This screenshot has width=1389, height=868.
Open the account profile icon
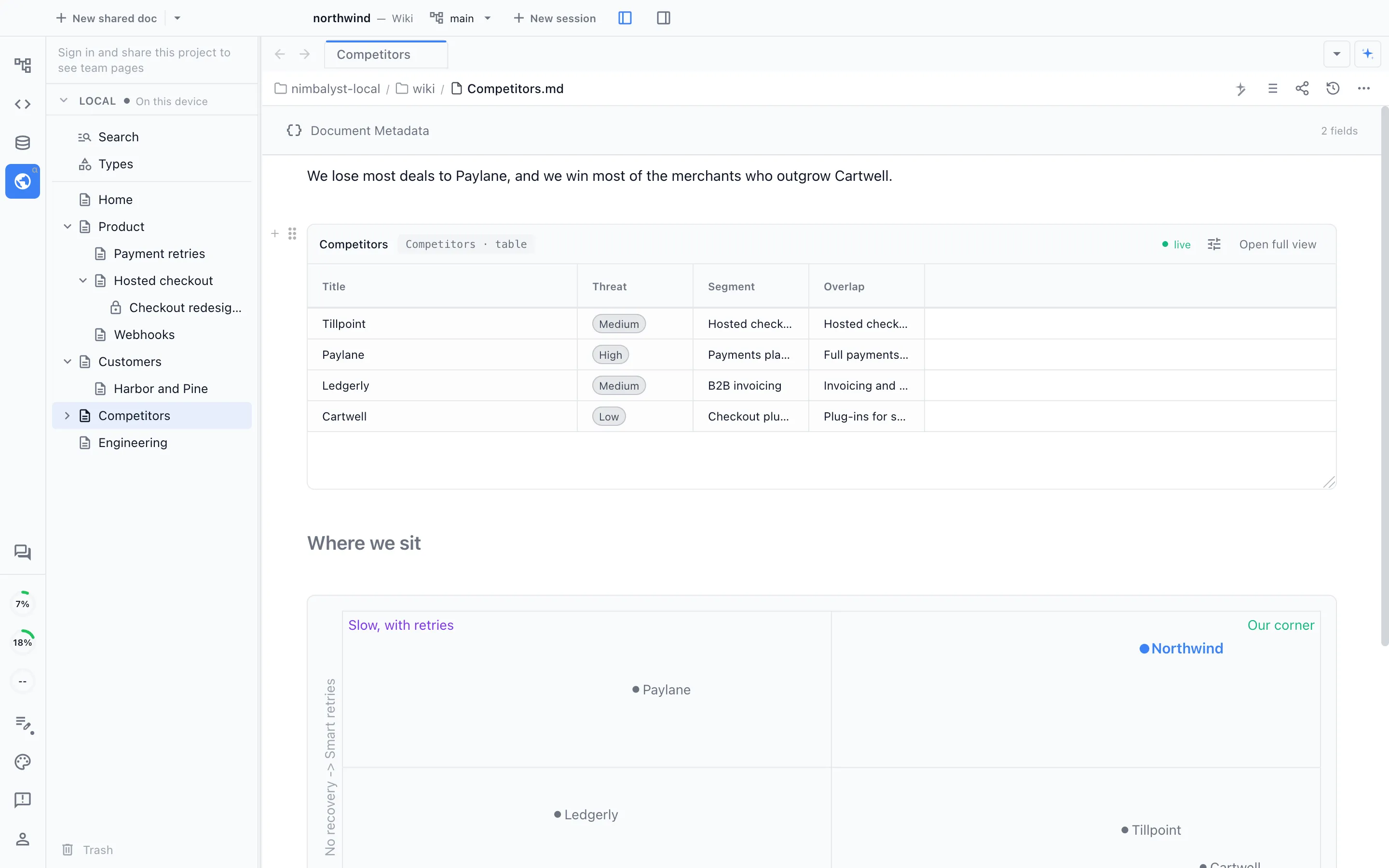click(x=22, y=839)
